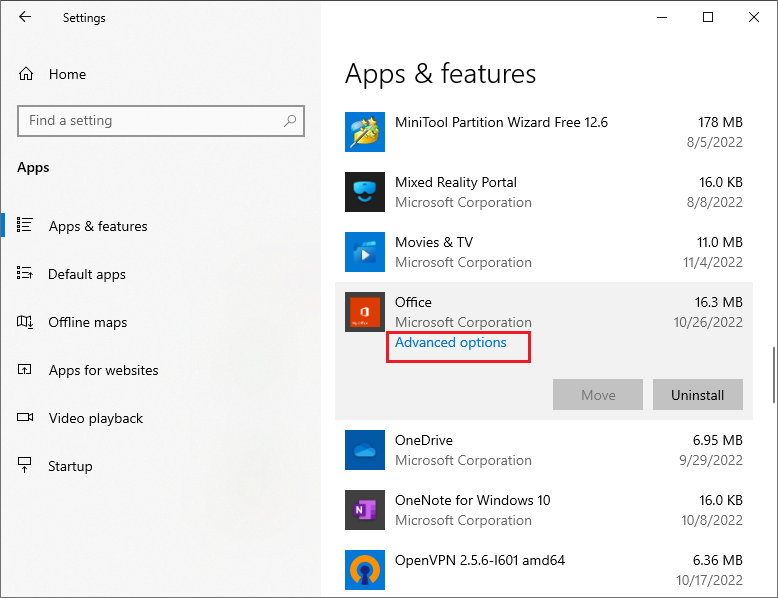Click the Apps & features list icon
Viewport: 778px width, 598px height.
pos(24,225)
